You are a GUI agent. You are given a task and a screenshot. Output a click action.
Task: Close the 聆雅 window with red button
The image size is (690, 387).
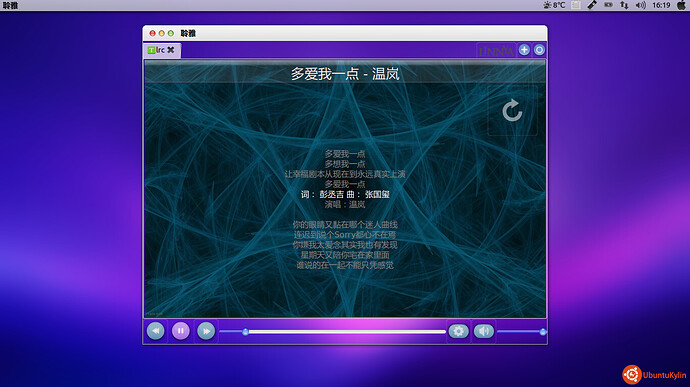152,33
